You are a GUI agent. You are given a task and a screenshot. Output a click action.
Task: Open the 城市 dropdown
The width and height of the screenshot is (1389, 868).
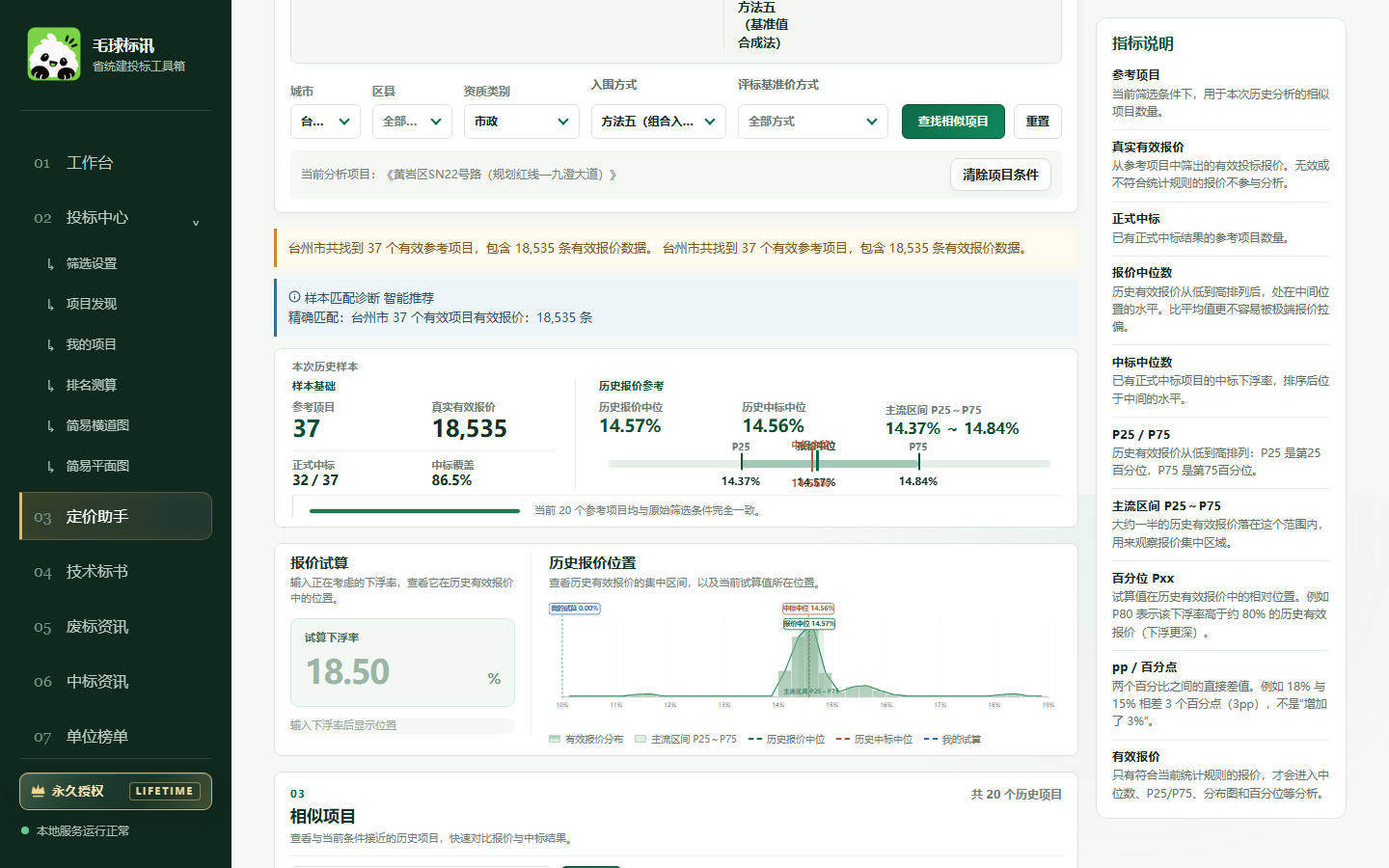(x=325, y=122)
